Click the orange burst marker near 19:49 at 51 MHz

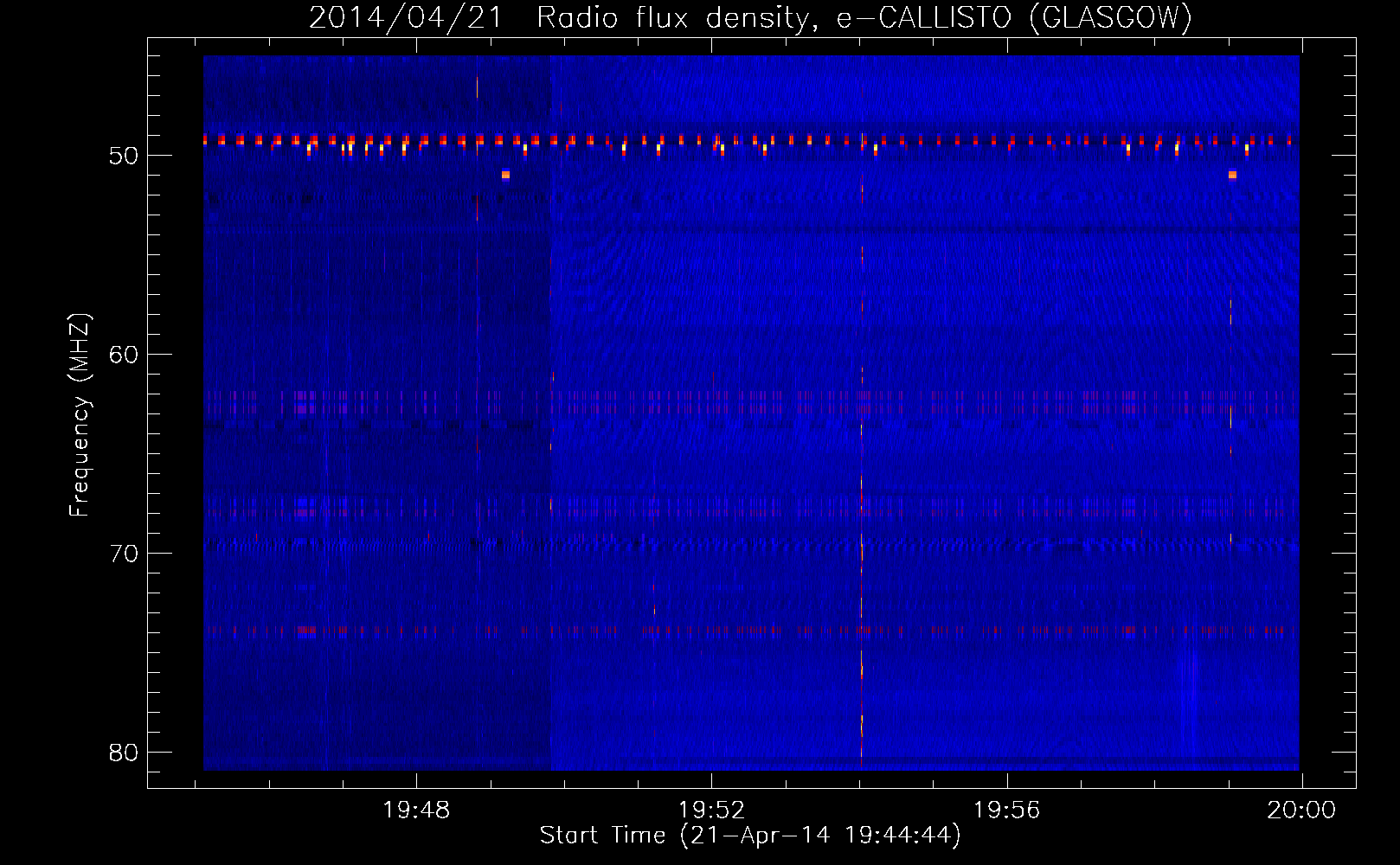505,175
